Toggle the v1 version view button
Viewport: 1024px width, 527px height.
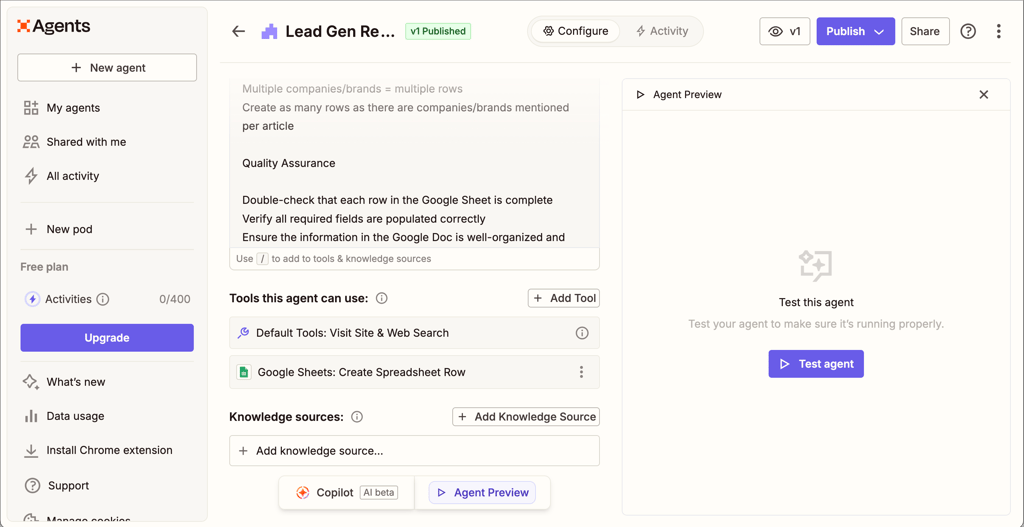coord(784,31)
